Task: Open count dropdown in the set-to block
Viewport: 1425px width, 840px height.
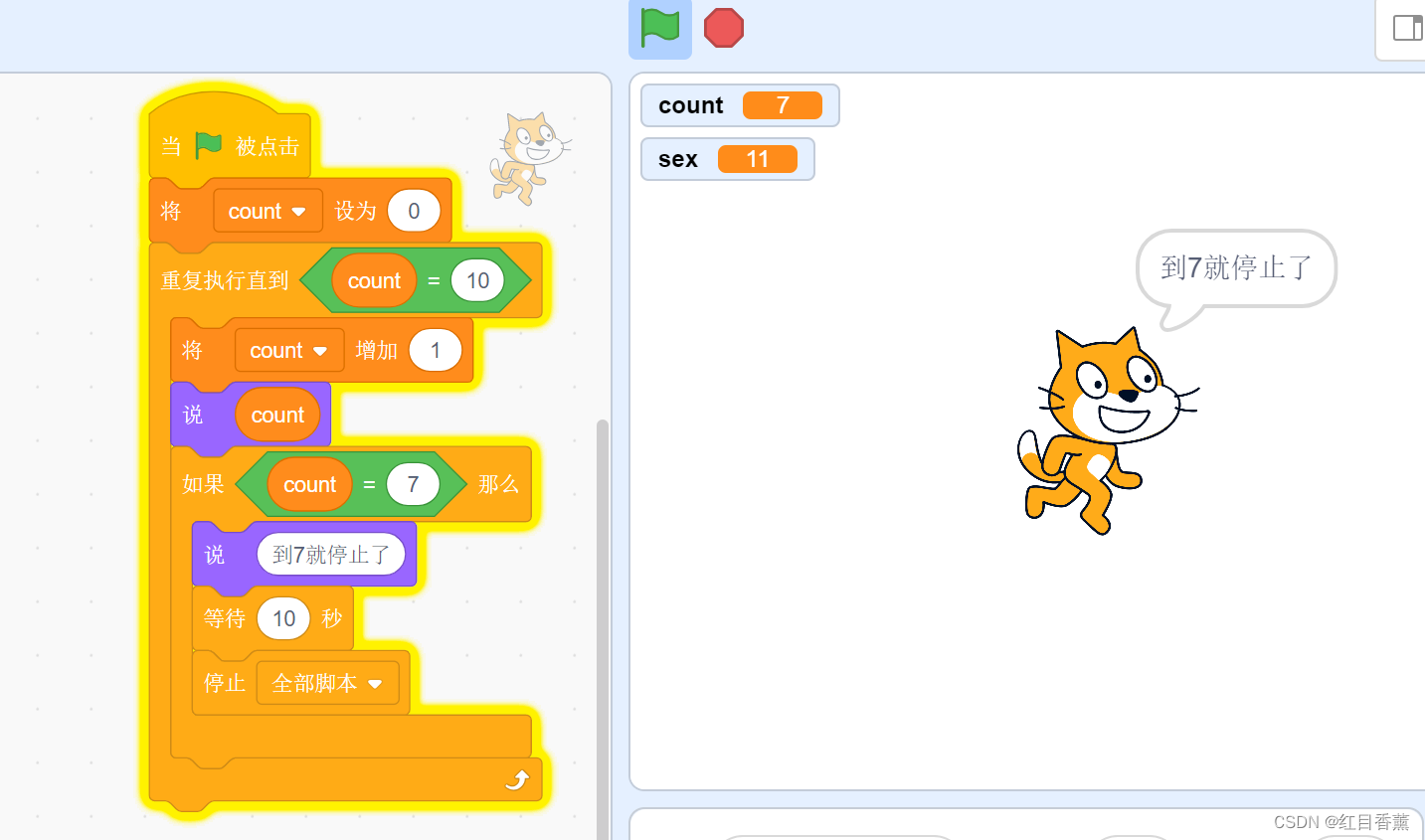Action: click(267, 211)
